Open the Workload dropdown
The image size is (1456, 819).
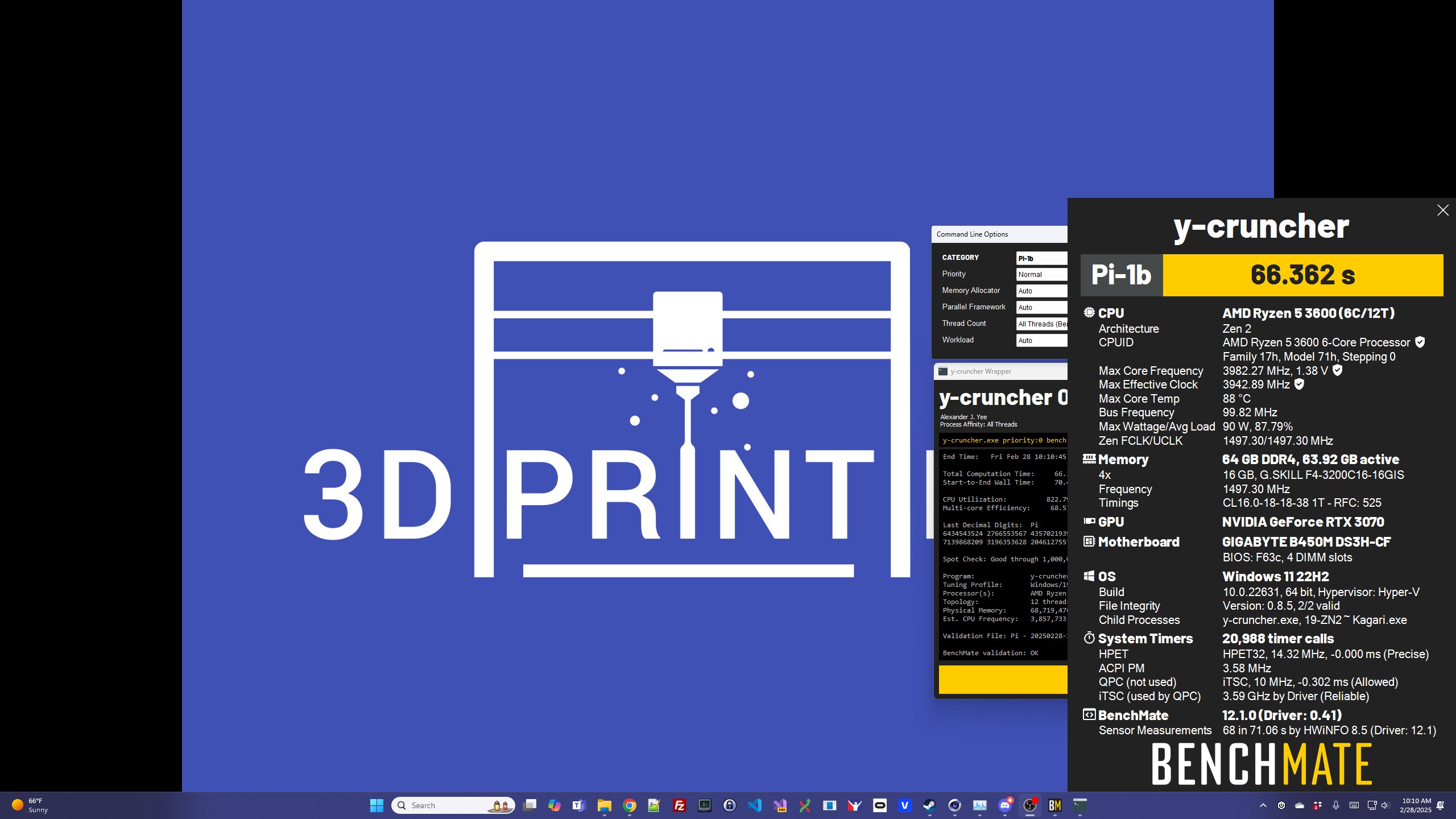(1041, 340)
